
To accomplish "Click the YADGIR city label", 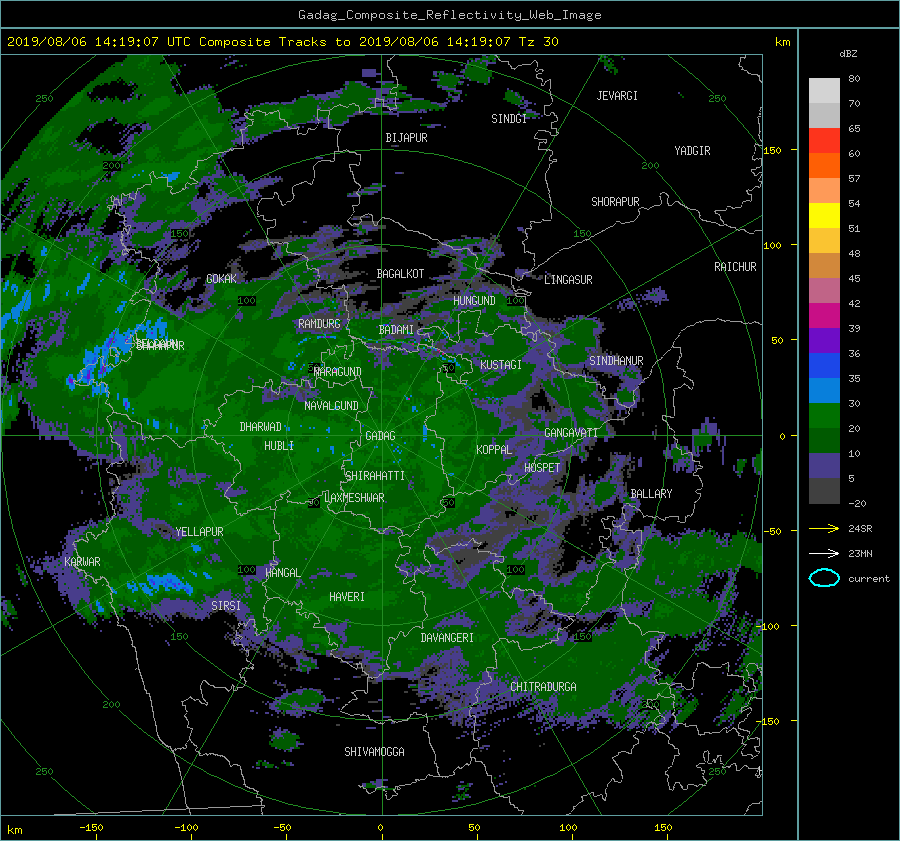I will click(x=692, y=151).
